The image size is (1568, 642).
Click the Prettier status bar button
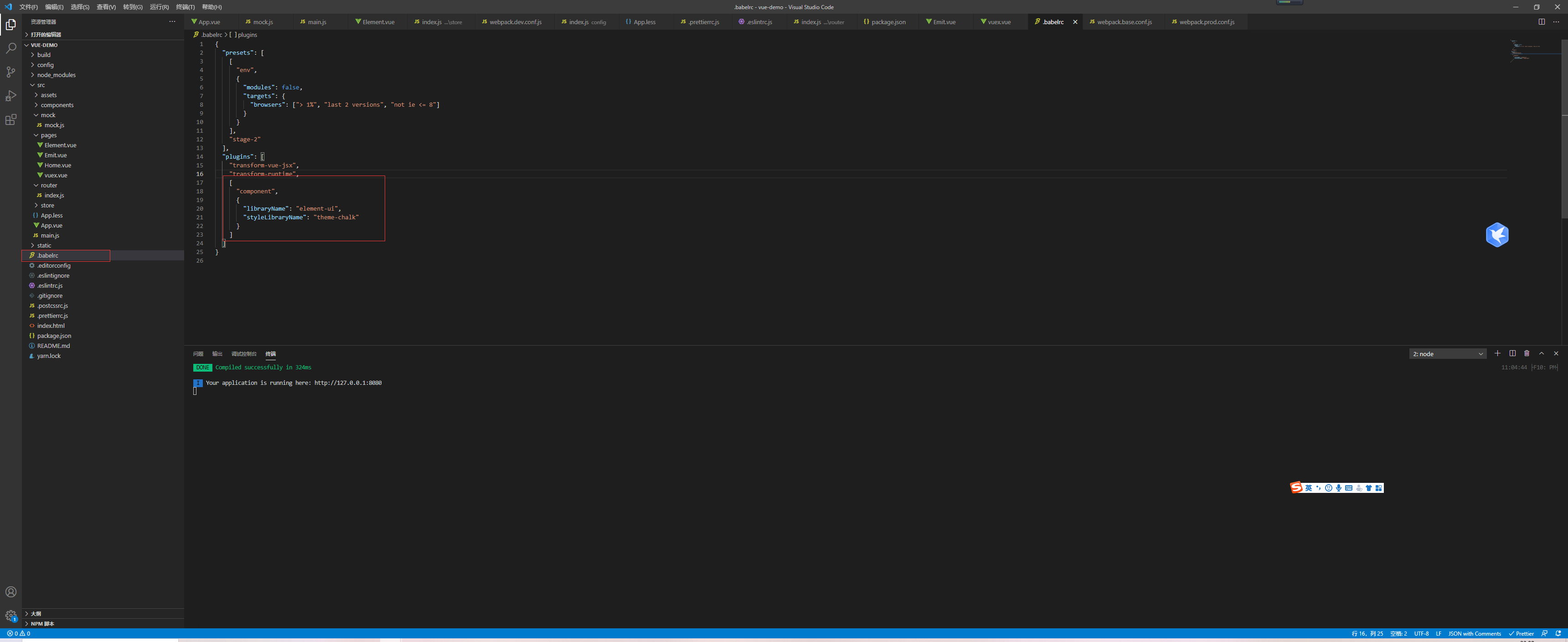click(1521, 633)
